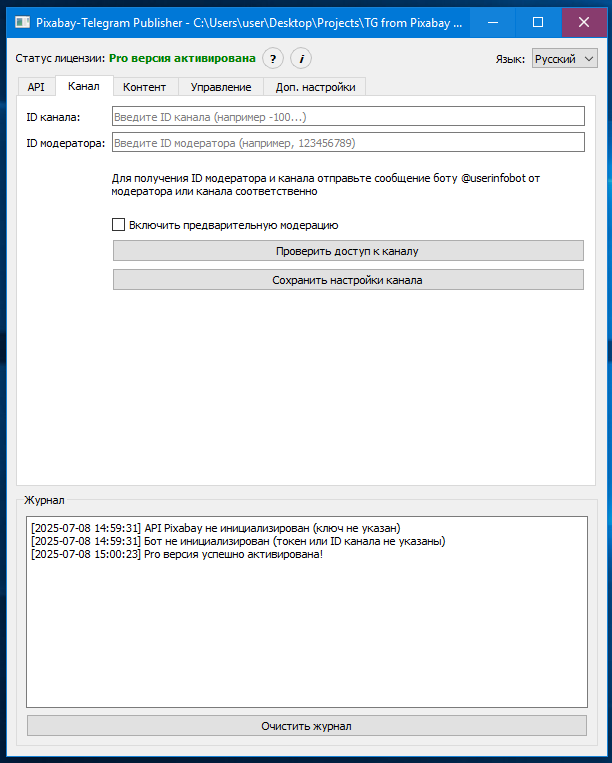Click Проверить доступ к каналу button
The width and height of the screenshot is (612, 763).
(348, 251)
